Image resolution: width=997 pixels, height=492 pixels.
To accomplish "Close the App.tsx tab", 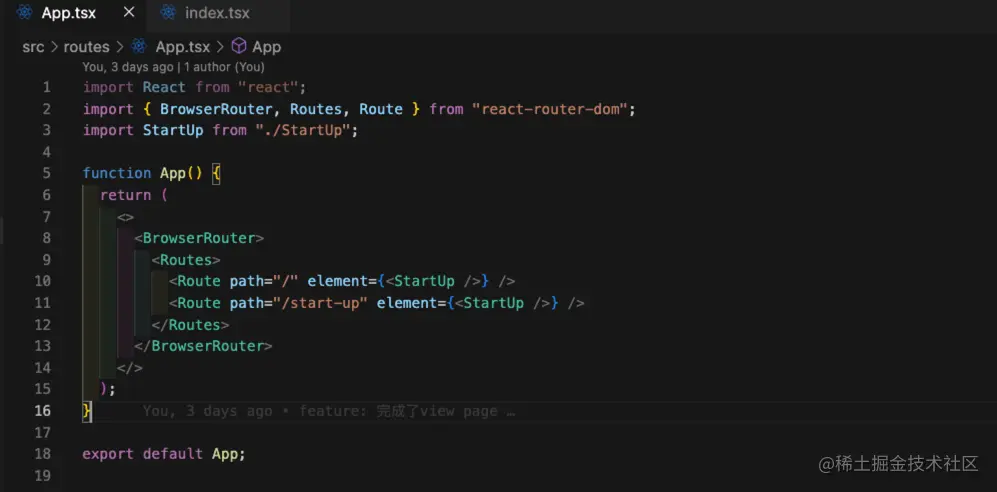I will tap(128, 12).
